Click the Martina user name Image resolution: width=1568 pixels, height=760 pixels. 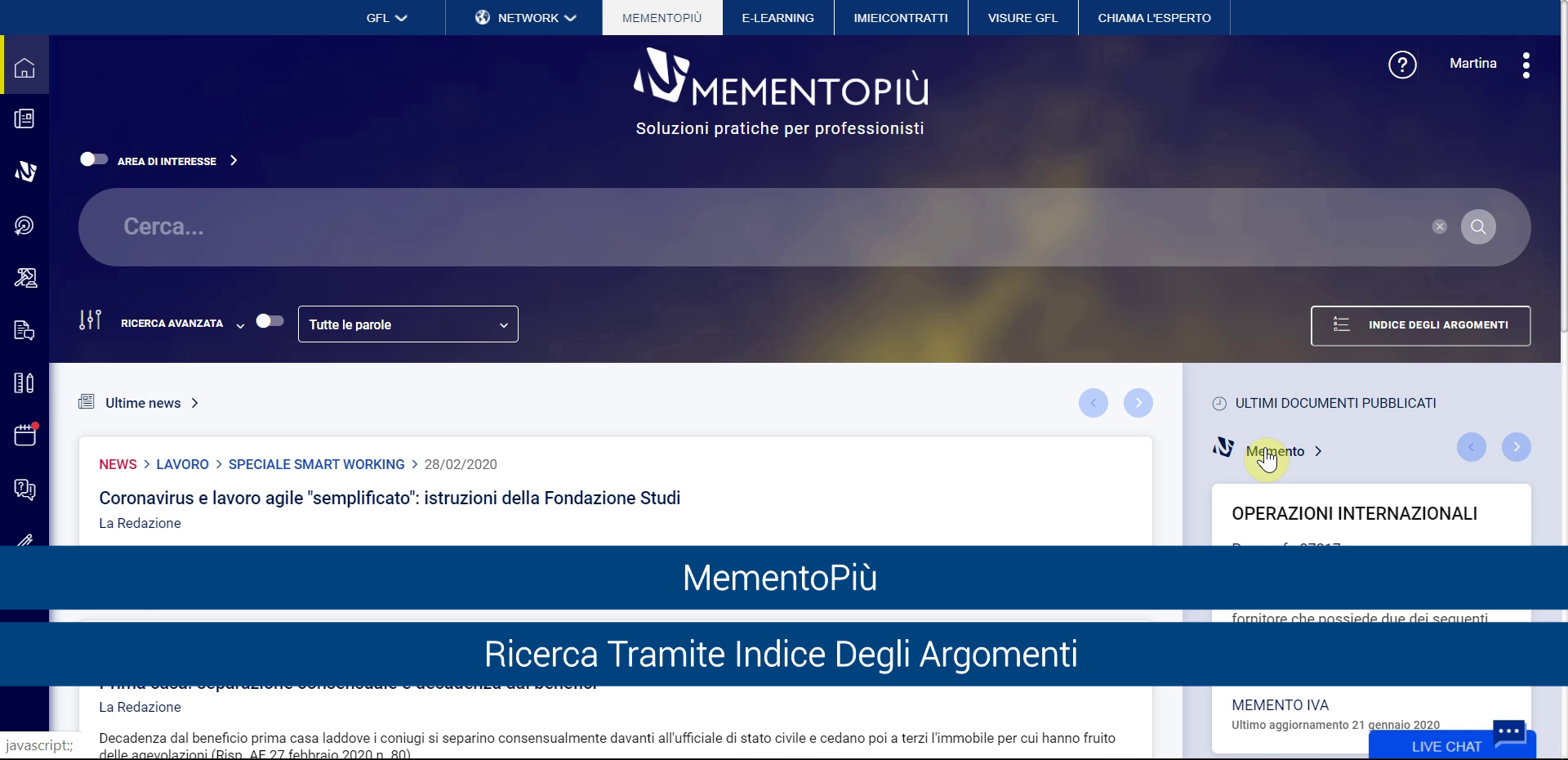click(x=1472, y=63)
